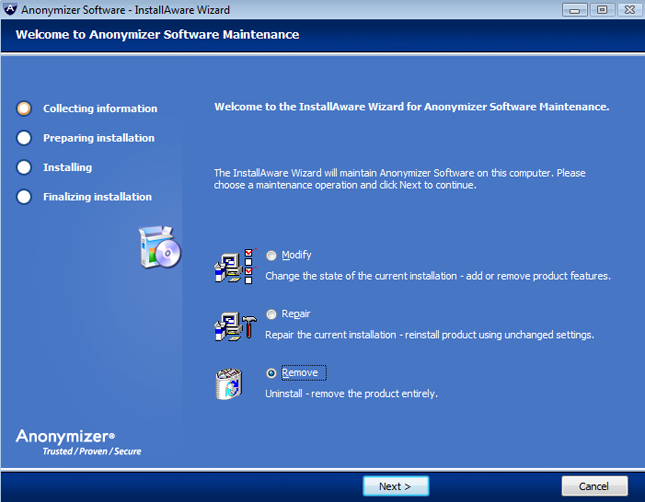Click the Uninstall description text under Remove

(351, 393)
